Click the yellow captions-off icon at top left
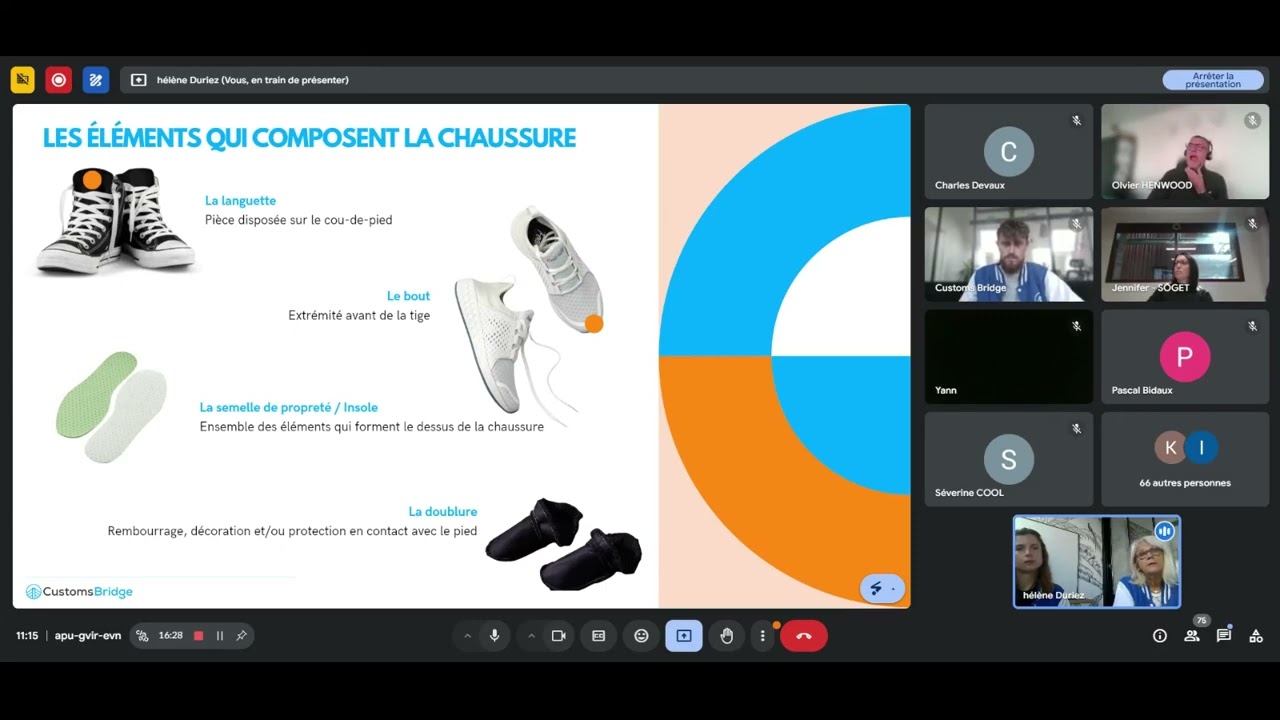The height and width of the screenshot is (720, 1280). (23, 80)
